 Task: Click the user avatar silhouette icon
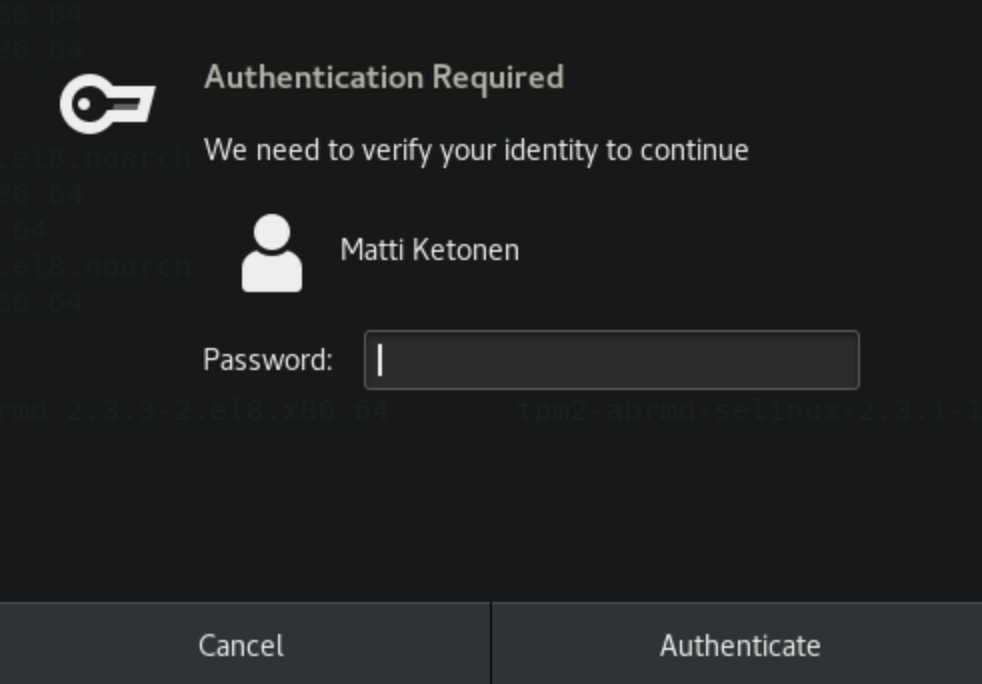coord(272,254)
